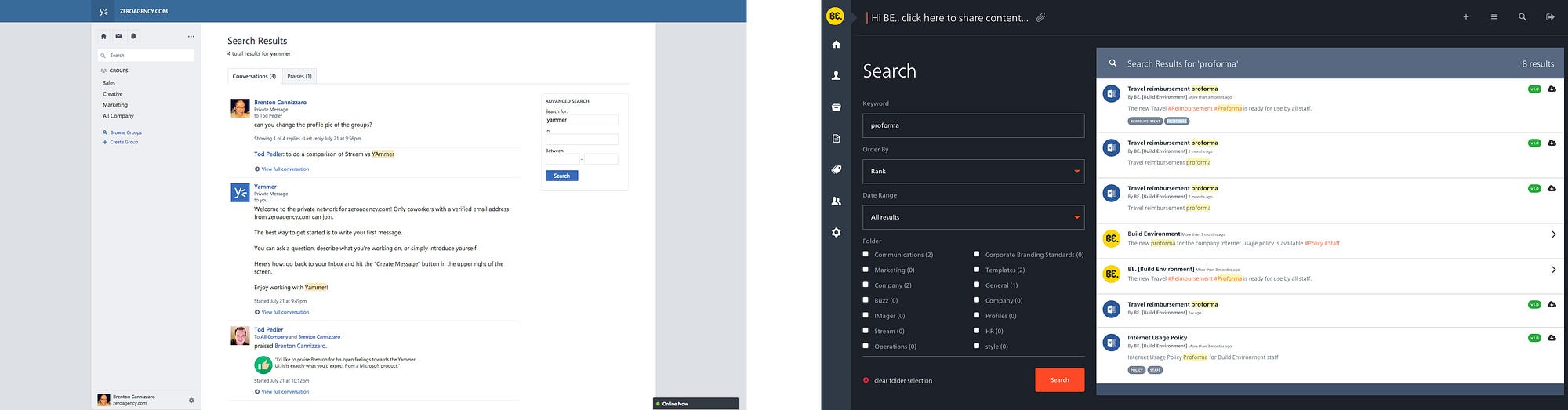Click orange Search button
The height and width of the screenshot is (410, 1568).
tap(1059, 379)
